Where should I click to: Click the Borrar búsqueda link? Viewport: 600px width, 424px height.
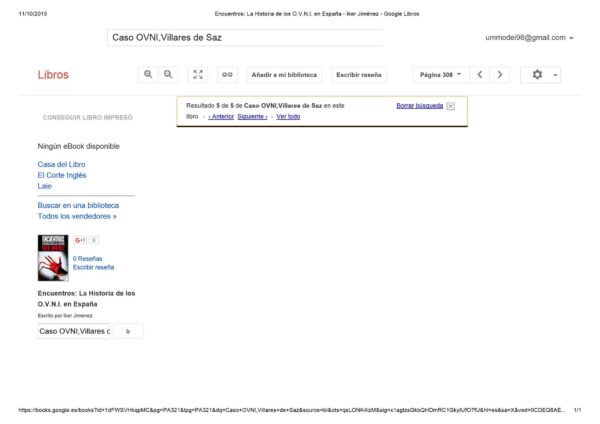420,105
